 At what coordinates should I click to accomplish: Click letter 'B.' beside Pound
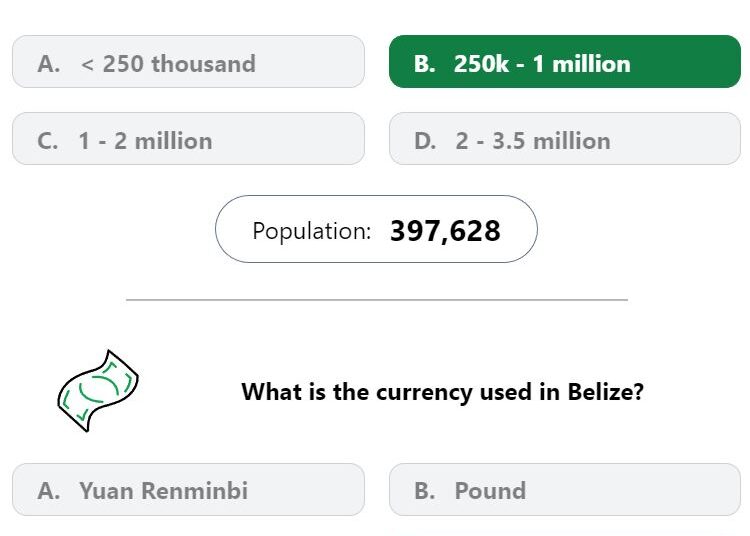click(425, 491)
